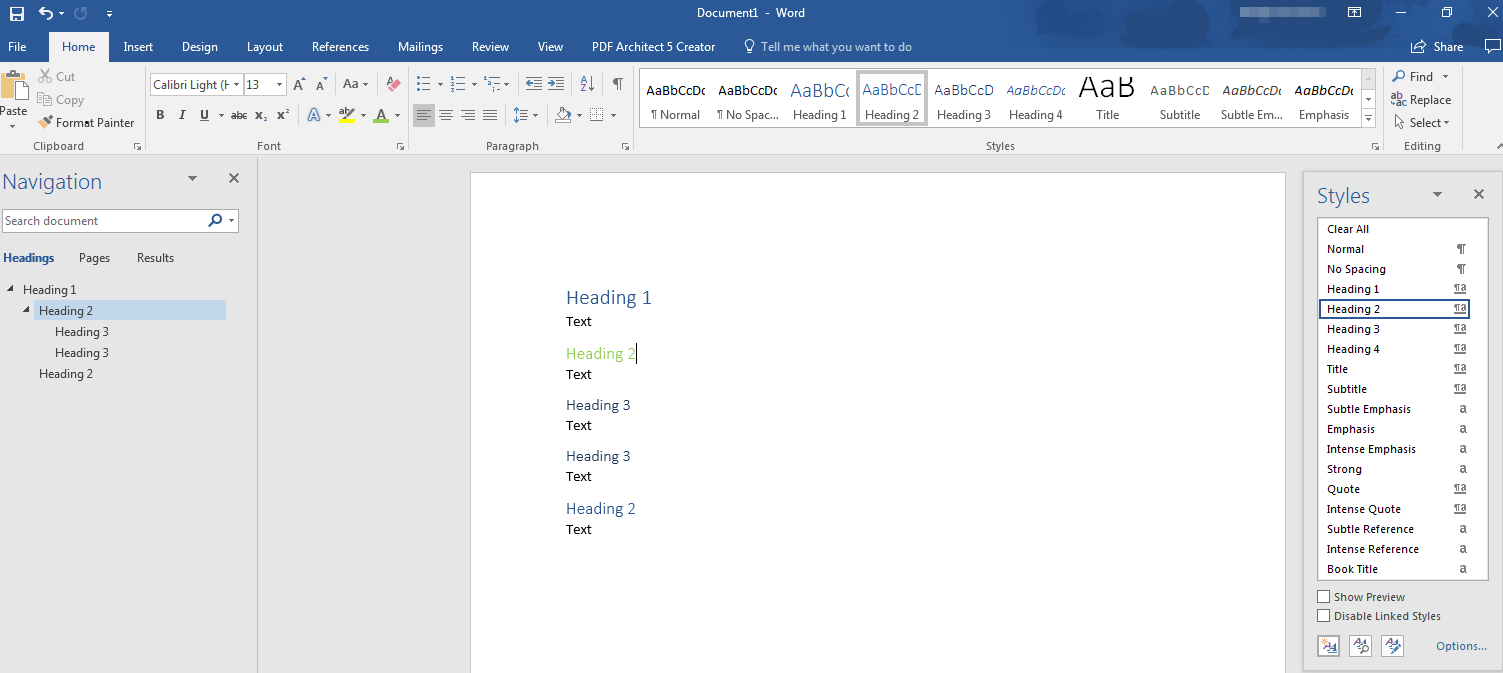Click the Bold formatting icon

pos(160,115)
